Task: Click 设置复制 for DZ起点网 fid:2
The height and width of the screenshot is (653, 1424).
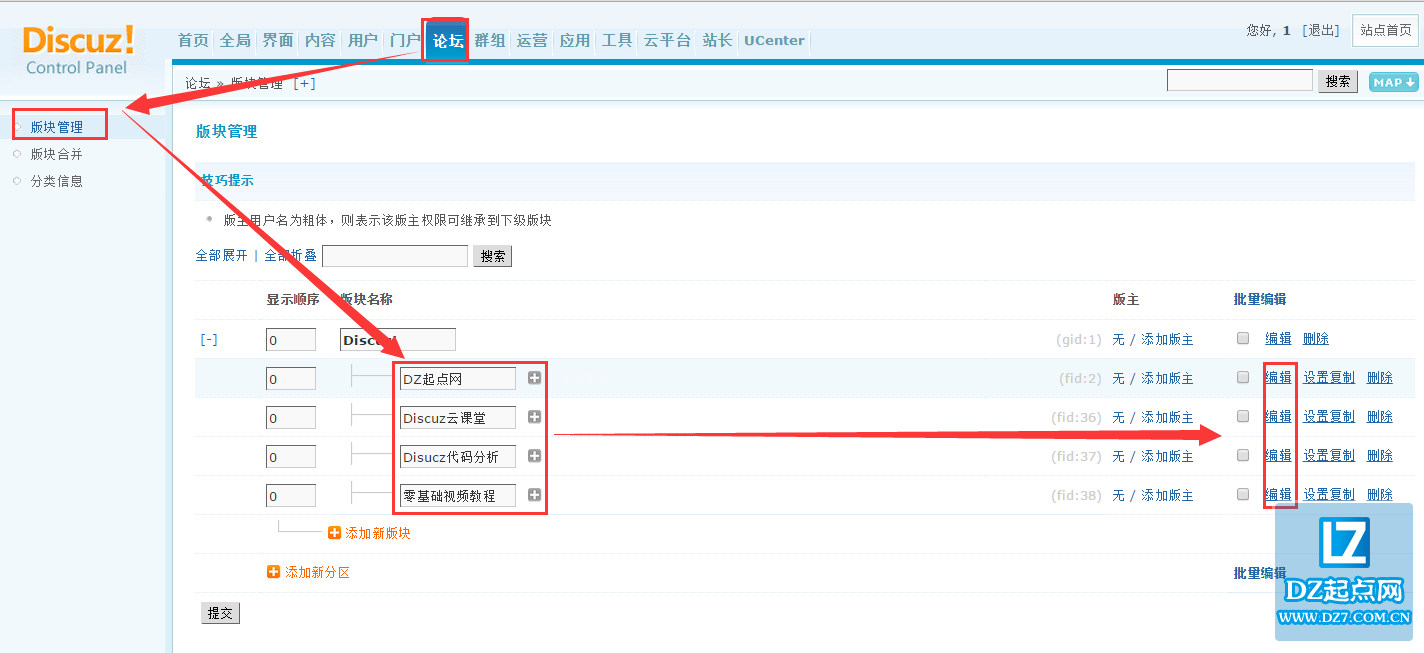Action: pos(1329,378)
